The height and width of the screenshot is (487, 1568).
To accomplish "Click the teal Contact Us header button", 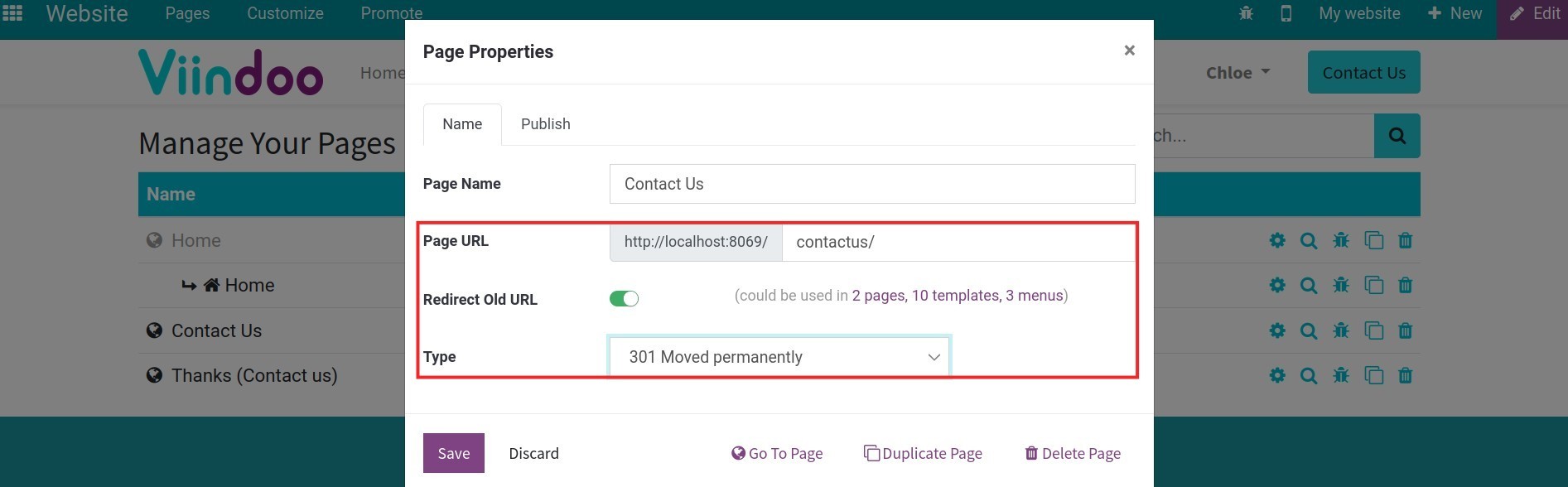I will pyautogui.click(x=1363, y=73).
